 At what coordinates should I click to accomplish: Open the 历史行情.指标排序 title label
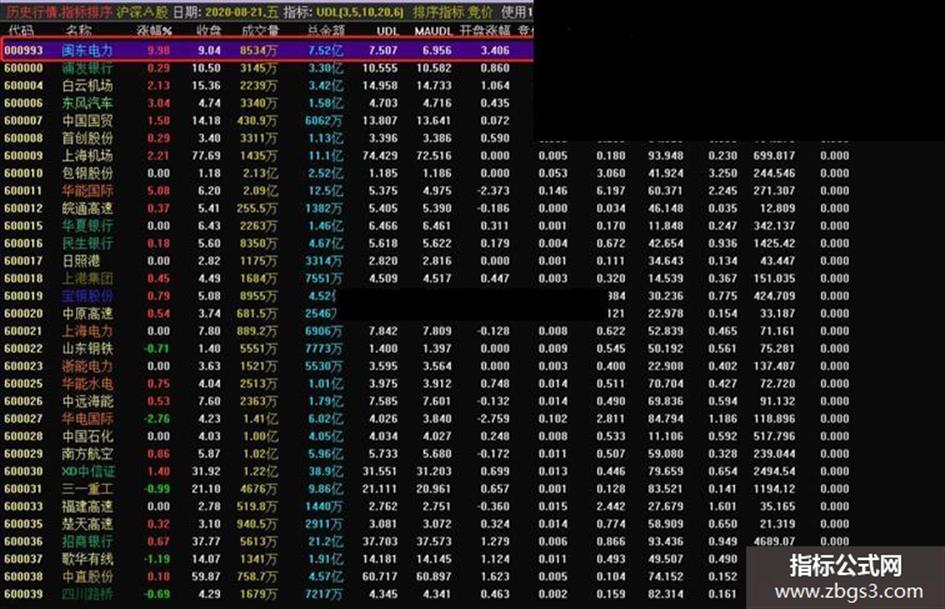(60, 12)
